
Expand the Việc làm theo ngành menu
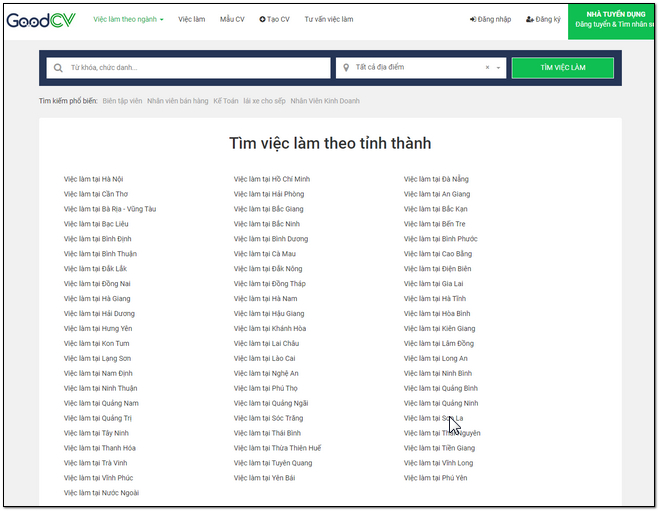click(128, 19)
